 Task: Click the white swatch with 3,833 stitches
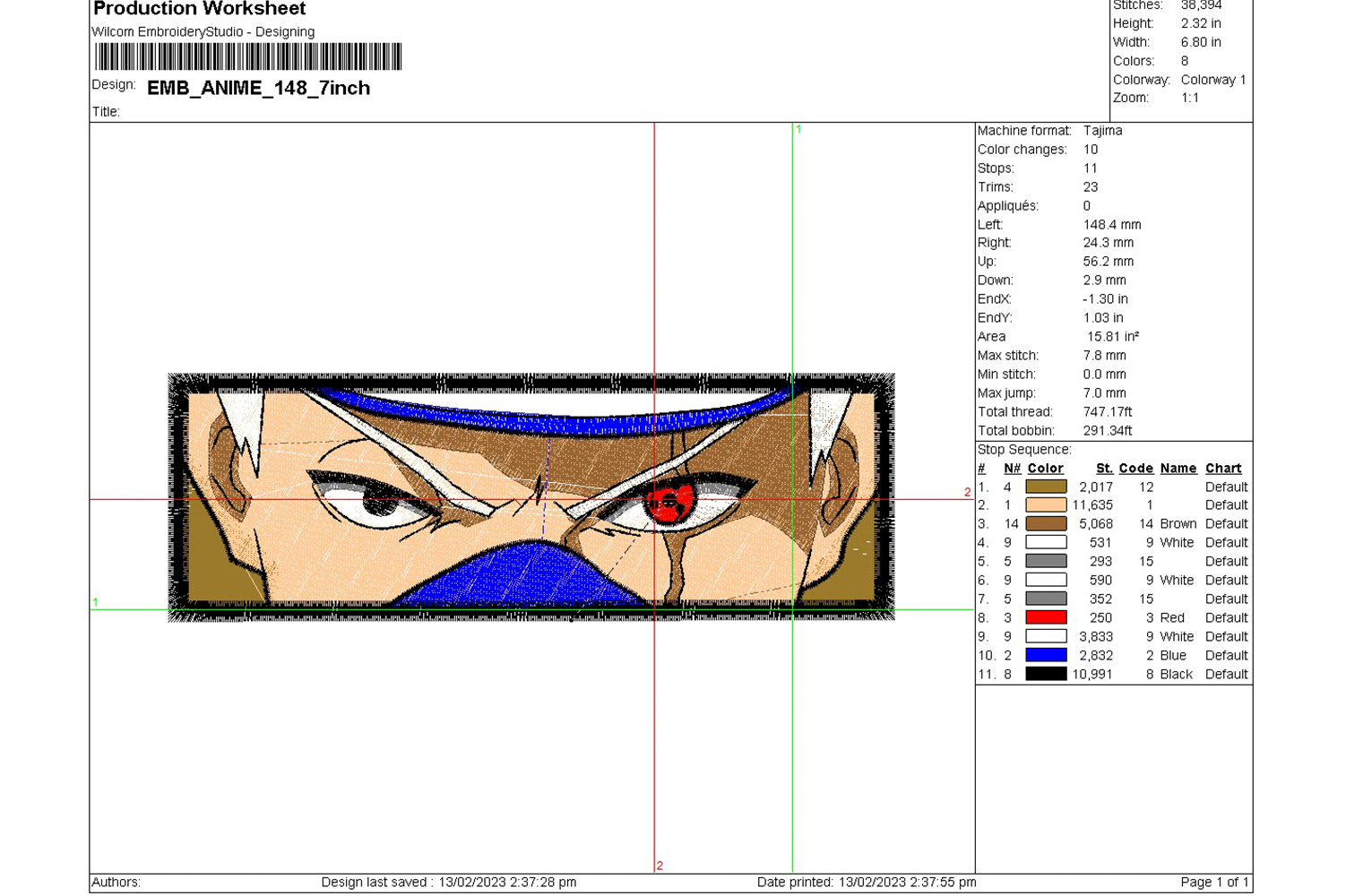tap(1046, 637)
